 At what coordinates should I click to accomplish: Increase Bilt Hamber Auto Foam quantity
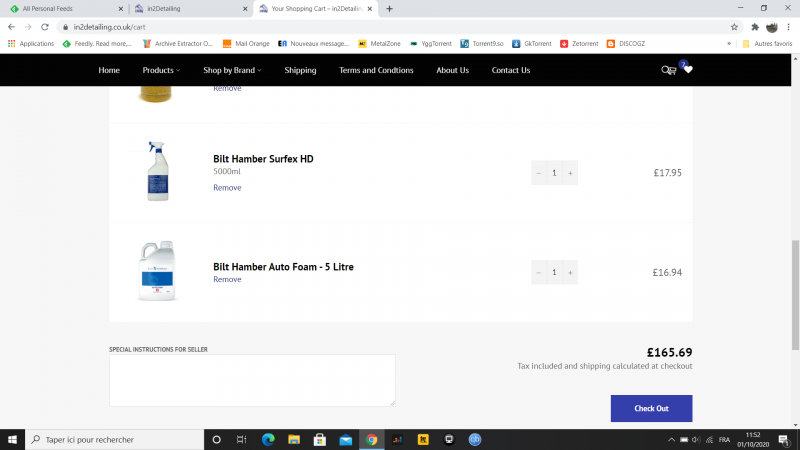570,272
